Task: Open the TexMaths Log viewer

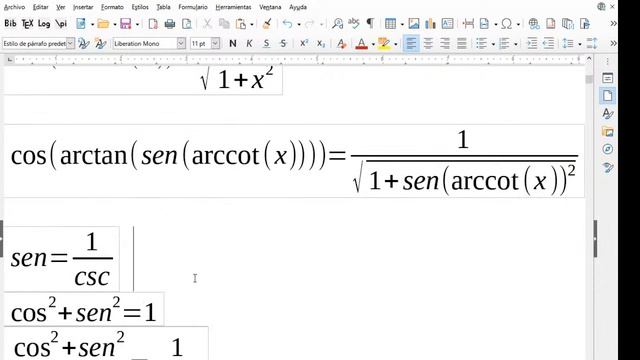Action: (44, 24)
